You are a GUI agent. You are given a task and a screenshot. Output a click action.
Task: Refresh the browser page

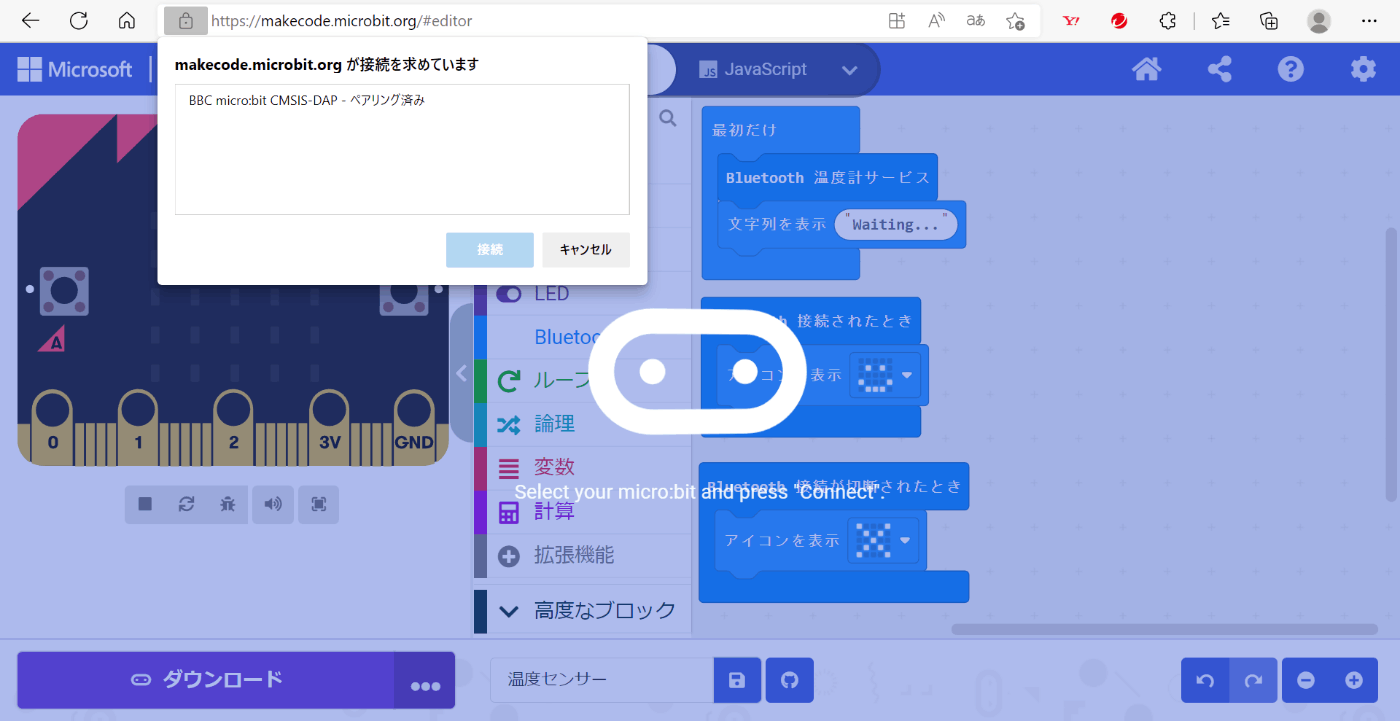(x=79, y=20)
